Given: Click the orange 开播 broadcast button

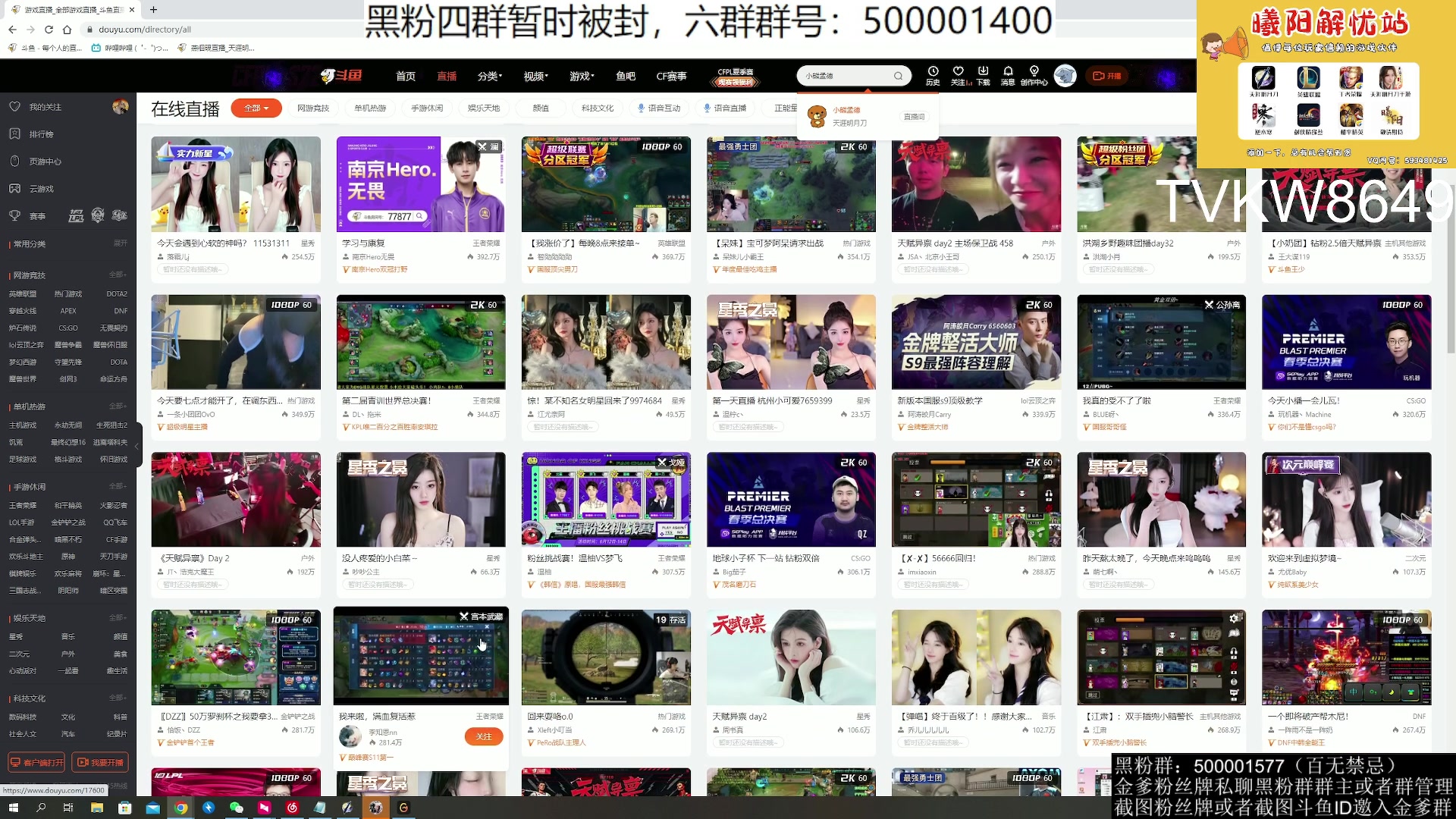Looking at the screenshot, I should pos(1106,76).
